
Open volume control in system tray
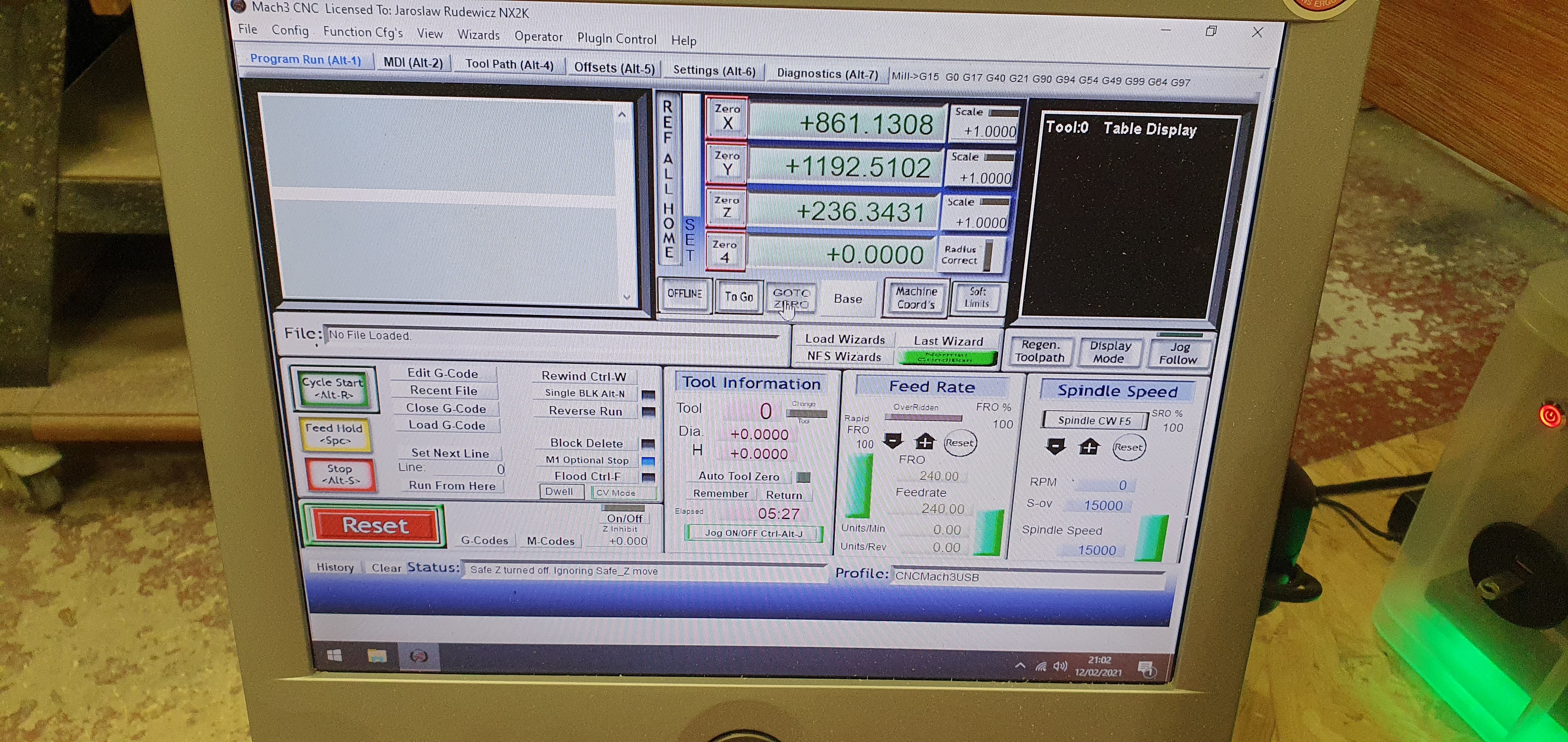[x=1060, y=666]
